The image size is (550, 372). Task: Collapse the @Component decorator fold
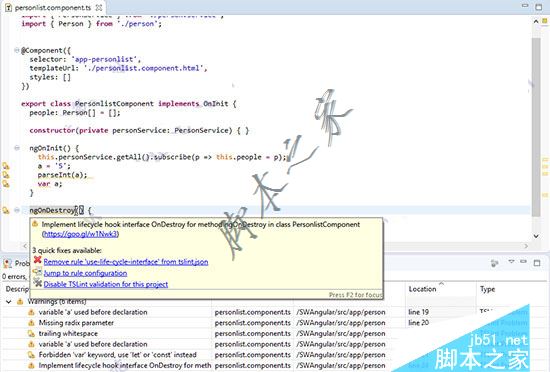[x=16, y=50]
